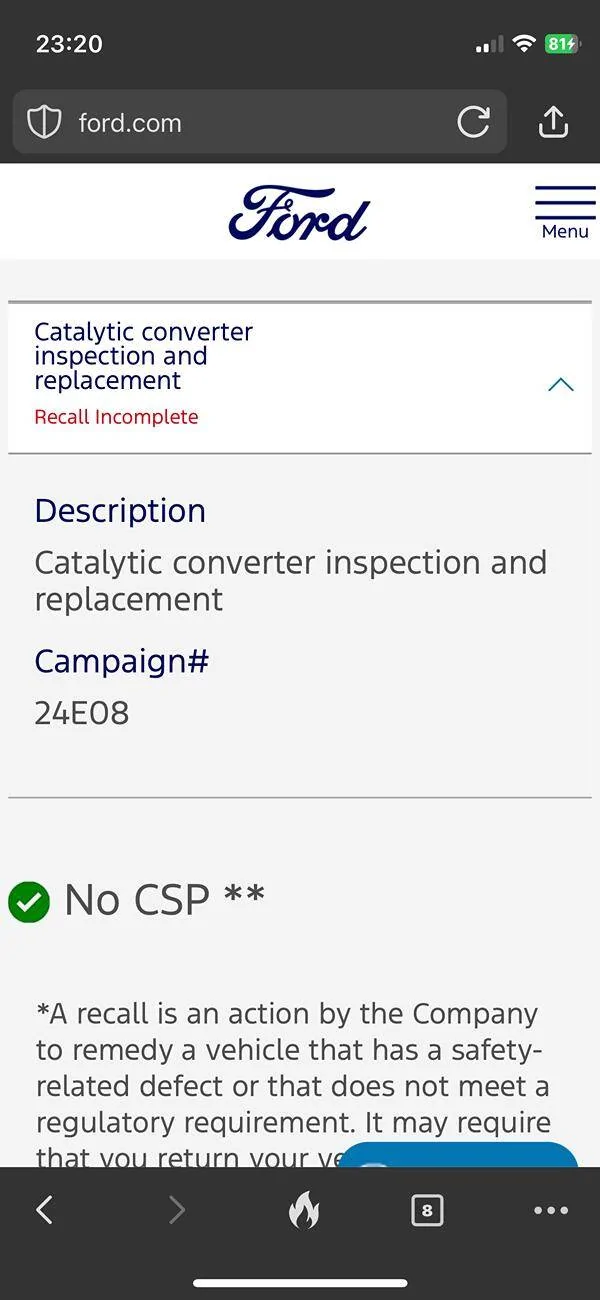Tap the green checkmark next to No CSP
Screen dimensions: 600x1300
click(28, 902)
